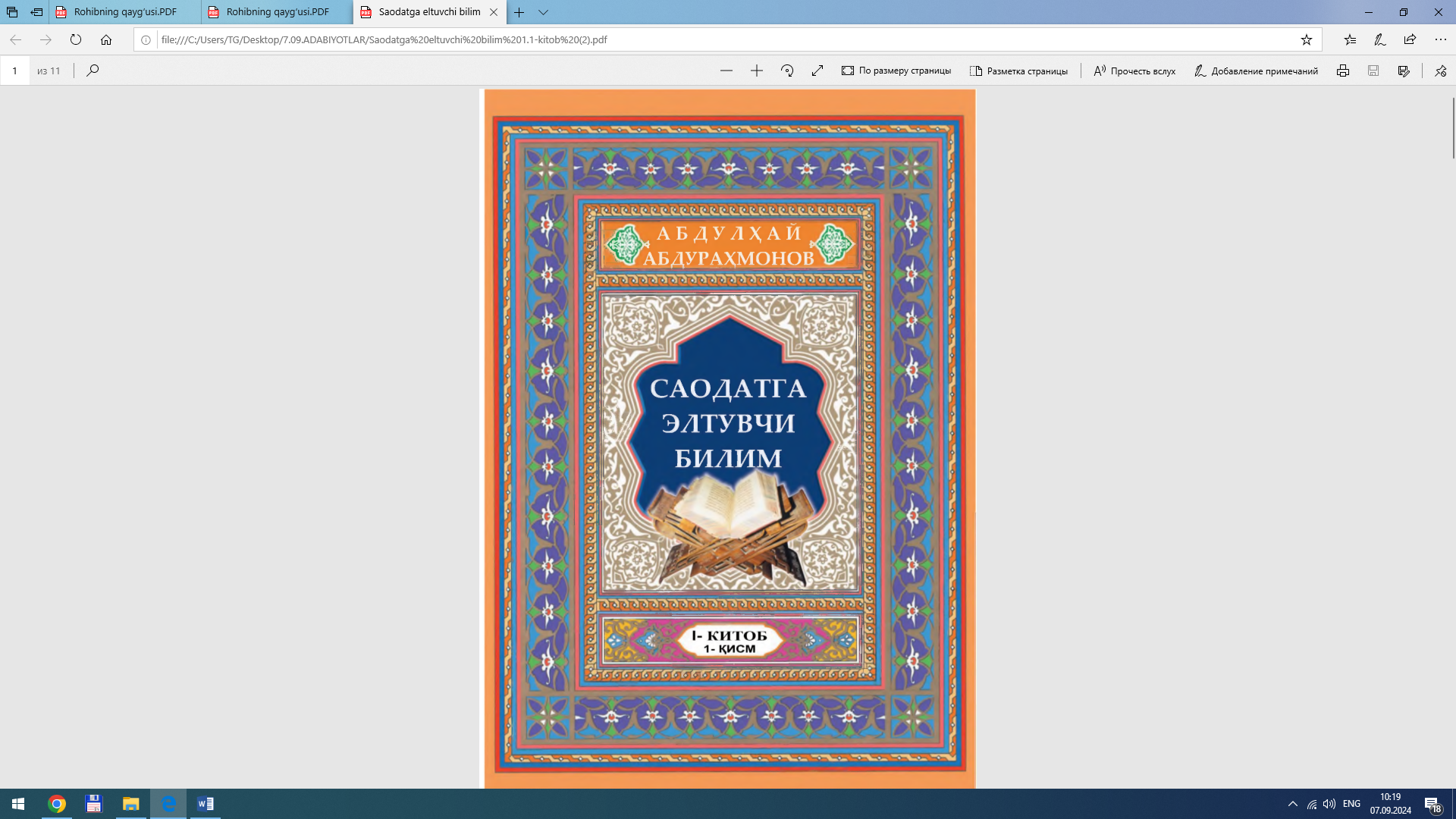
Task: Open the tab preview chevron dropdown
Action: click(x=543, y=12)
